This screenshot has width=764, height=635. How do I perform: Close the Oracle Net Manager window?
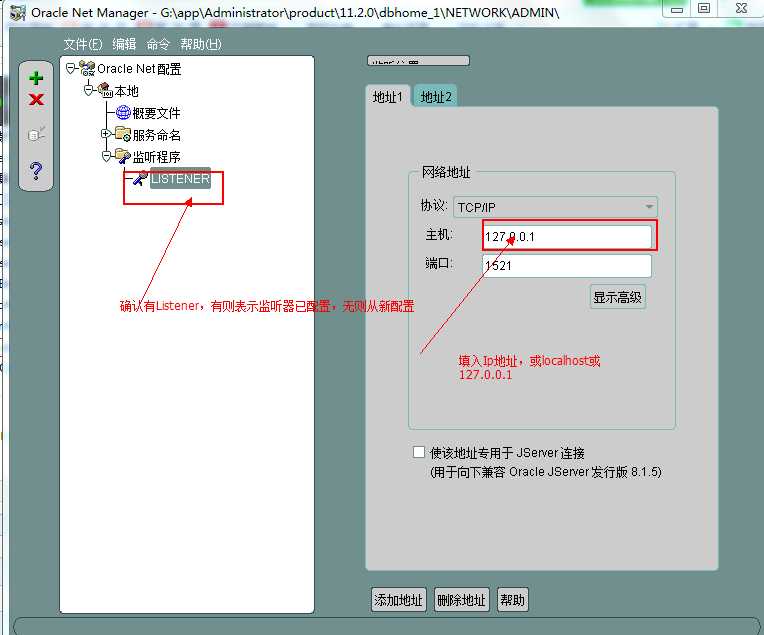click(741, 8)
